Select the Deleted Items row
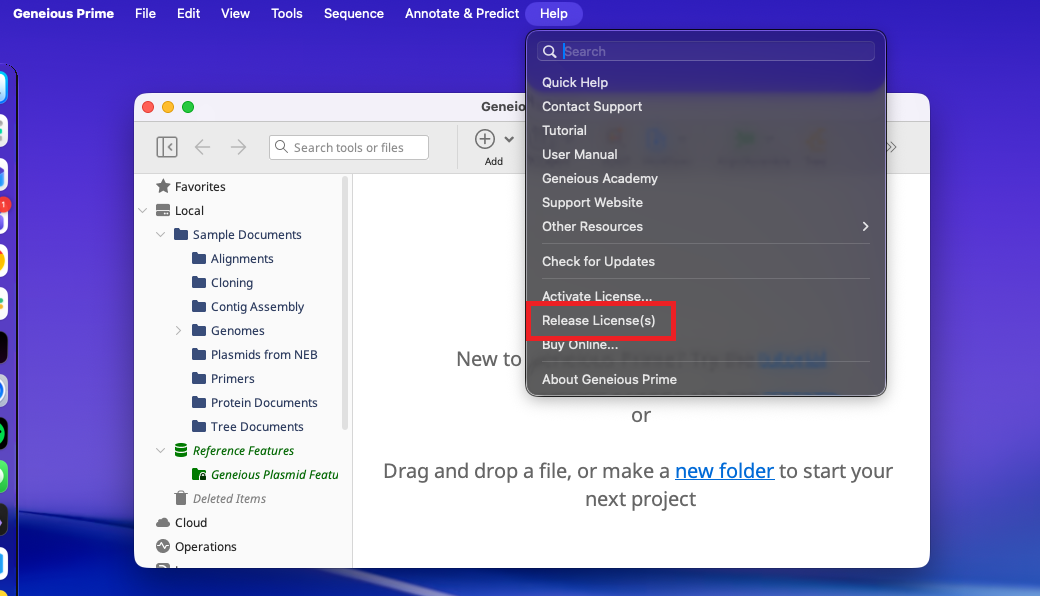The height and width of the screenshot is (596, 1040). (243, 499)
